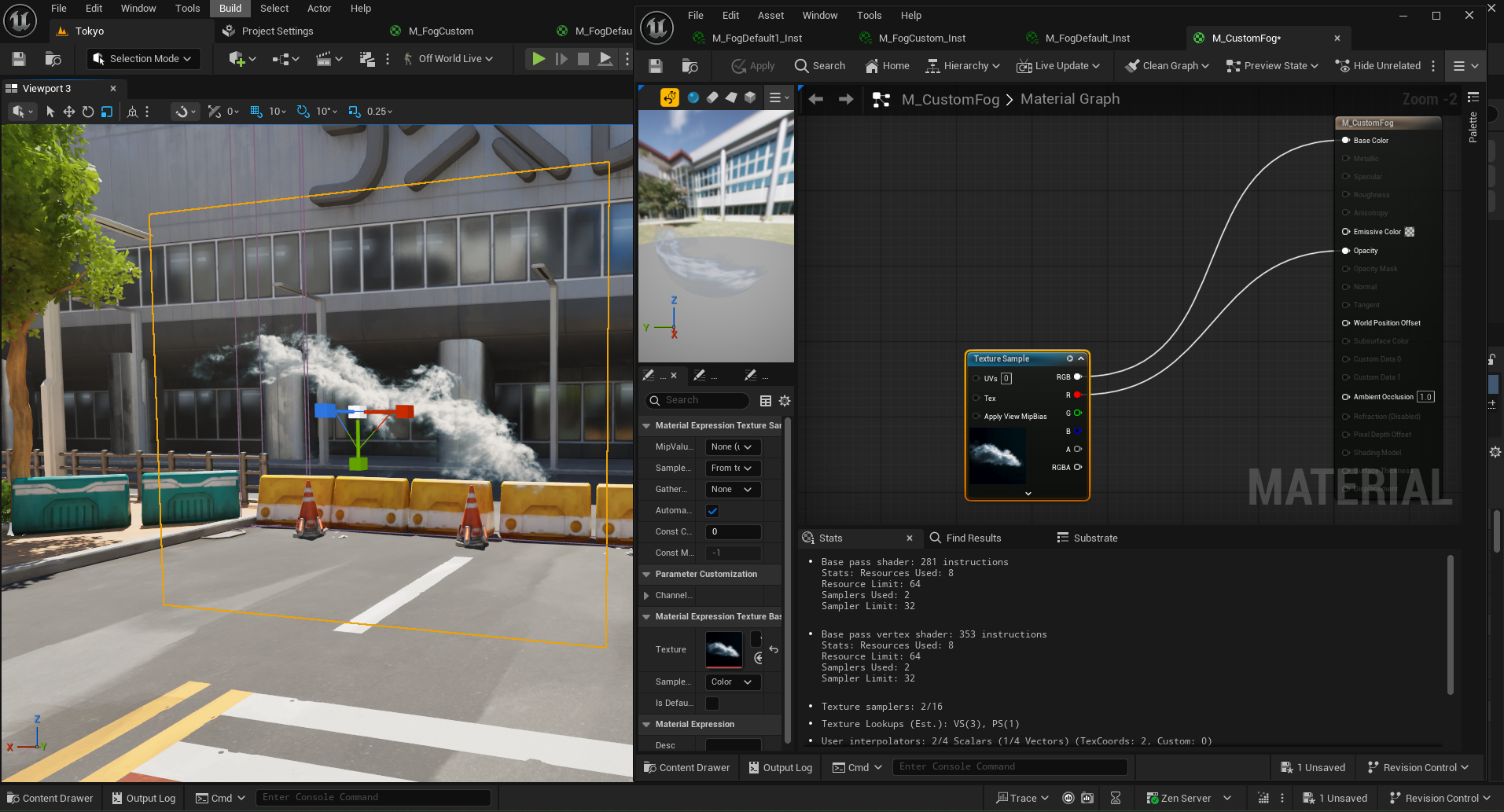Select sphere preview mesh icon
This screenshot has height=812, width=1504.
693,97
